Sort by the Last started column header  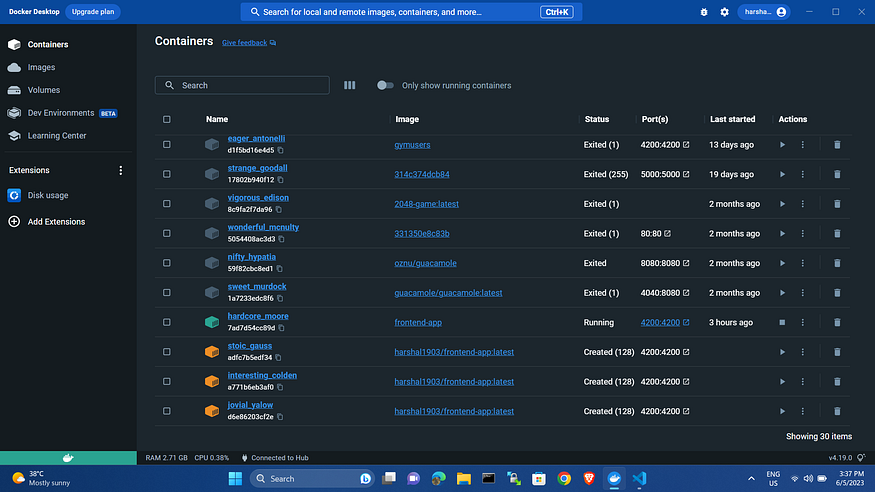[x=732, y=119]
